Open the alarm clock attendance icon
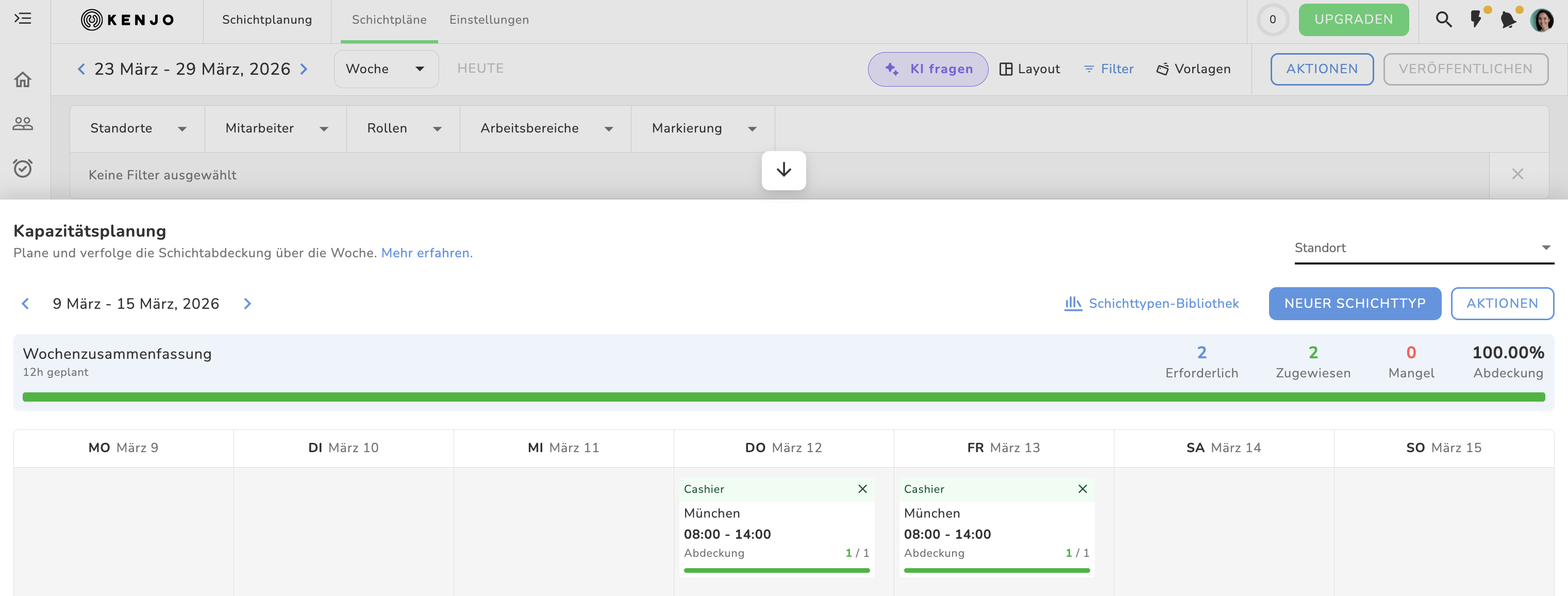The height and width of the screenshot is (596, 1568). click(x=23, y=168)
